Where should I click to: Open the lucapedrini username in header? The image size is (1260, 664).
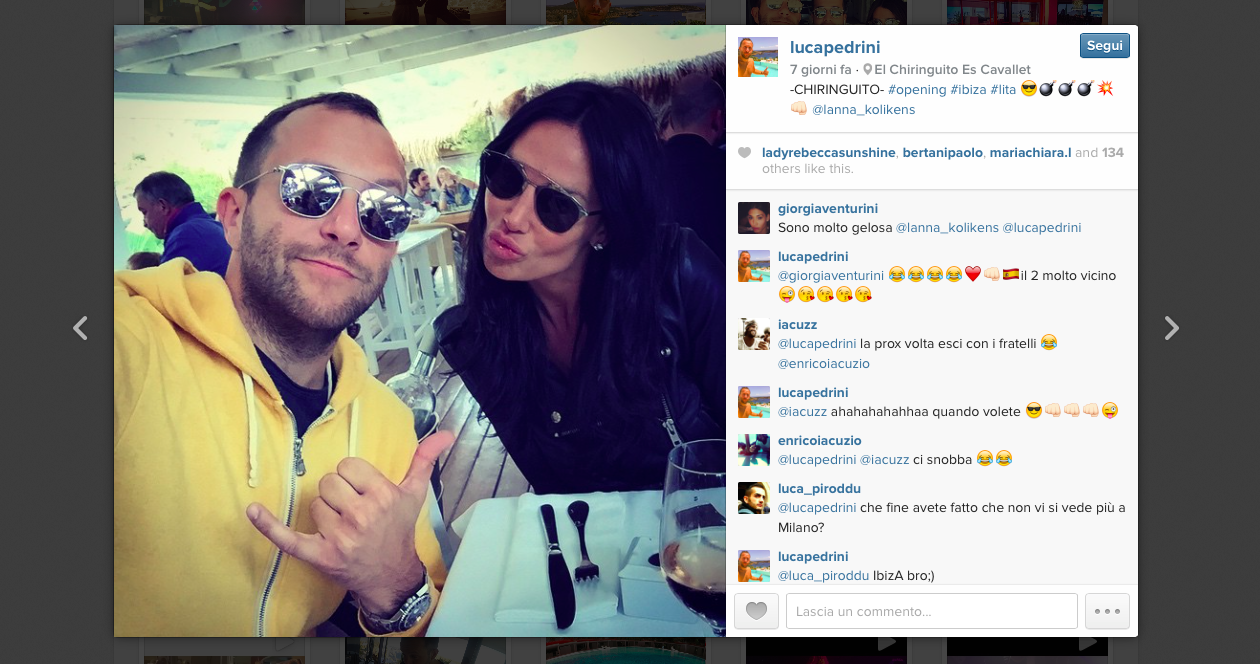[835, 47]
